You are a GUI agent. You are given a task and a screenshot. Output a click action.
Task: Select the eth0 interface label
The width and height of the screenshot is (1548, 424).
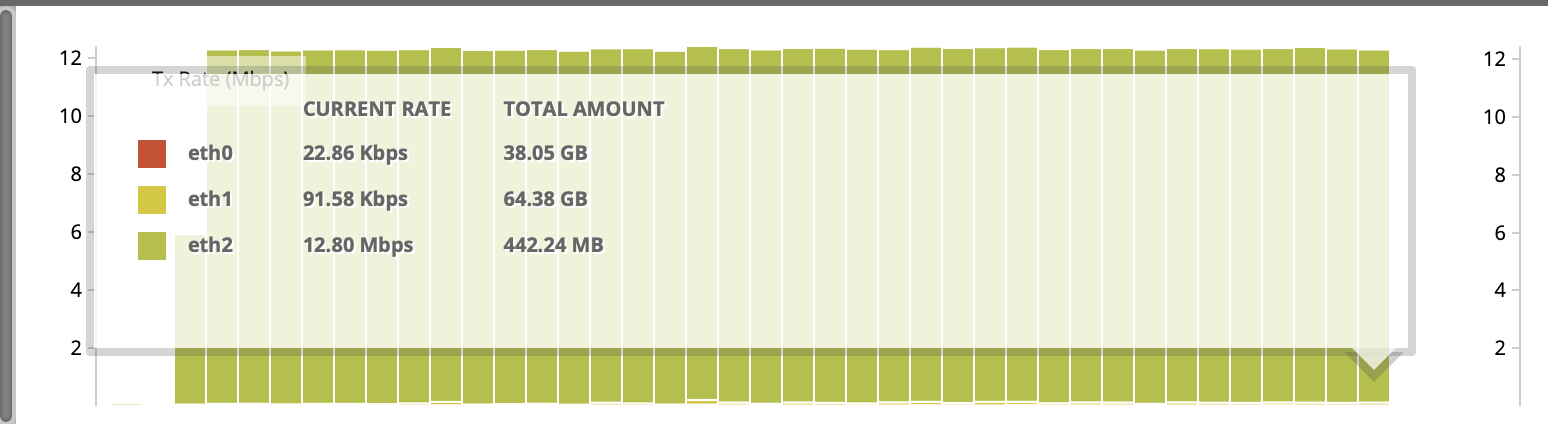[x=210, y=155]
